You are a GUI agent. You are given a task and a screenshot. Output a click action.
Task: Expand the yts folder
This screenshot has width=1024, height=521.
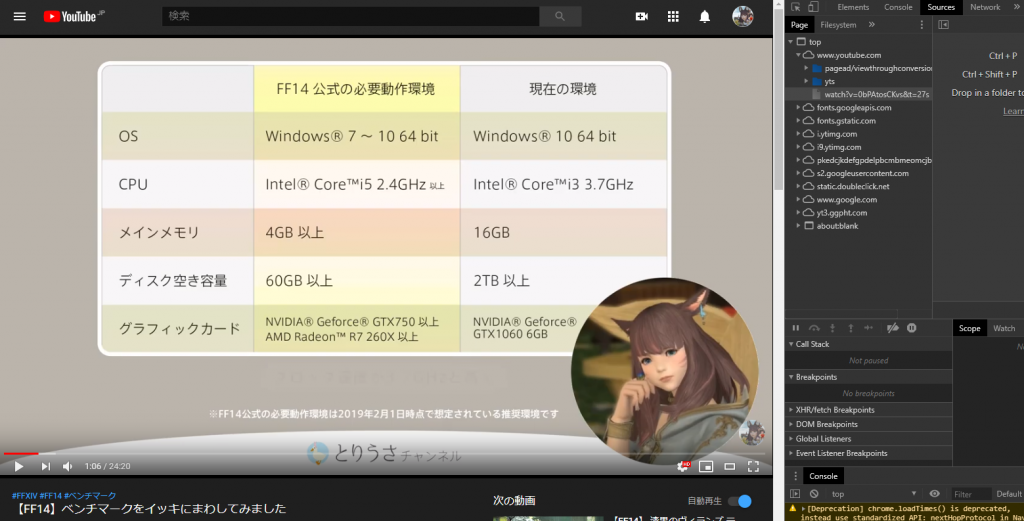[x=806, y=81]
